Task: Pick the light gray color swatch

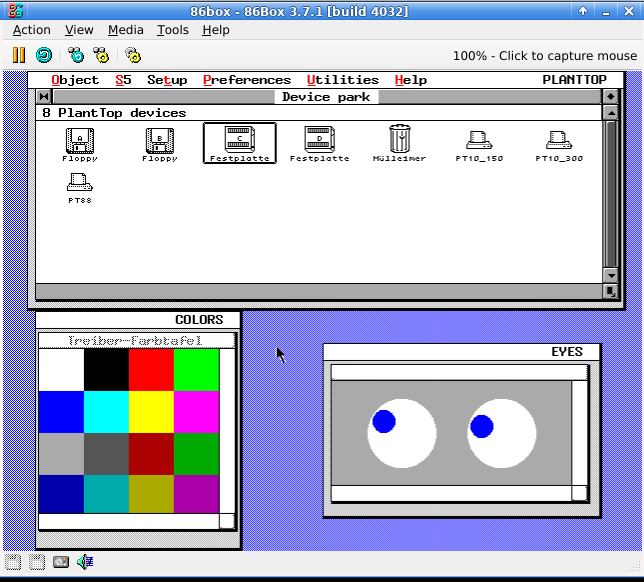Action: (61, 454)
